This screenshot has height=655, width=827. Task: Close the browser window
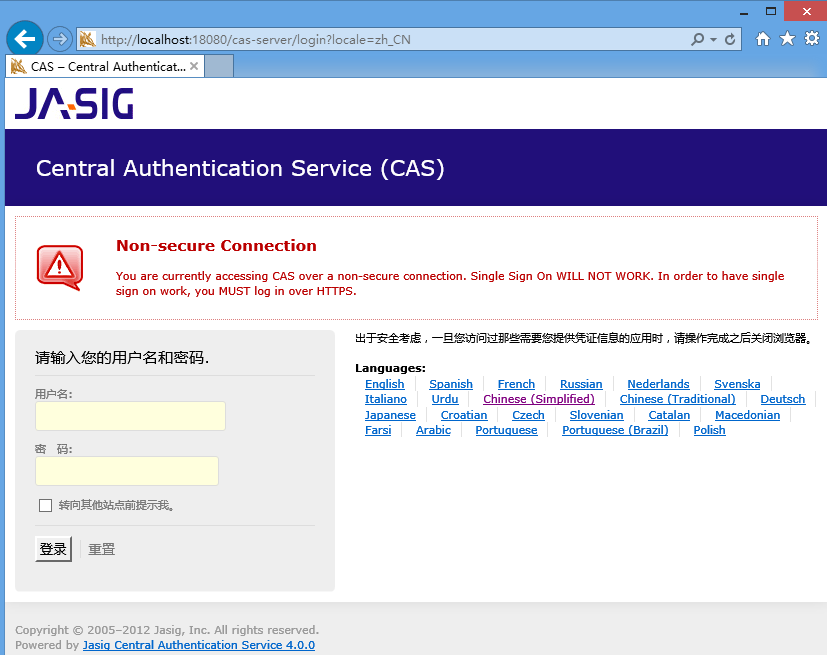(x=806, y=11)
